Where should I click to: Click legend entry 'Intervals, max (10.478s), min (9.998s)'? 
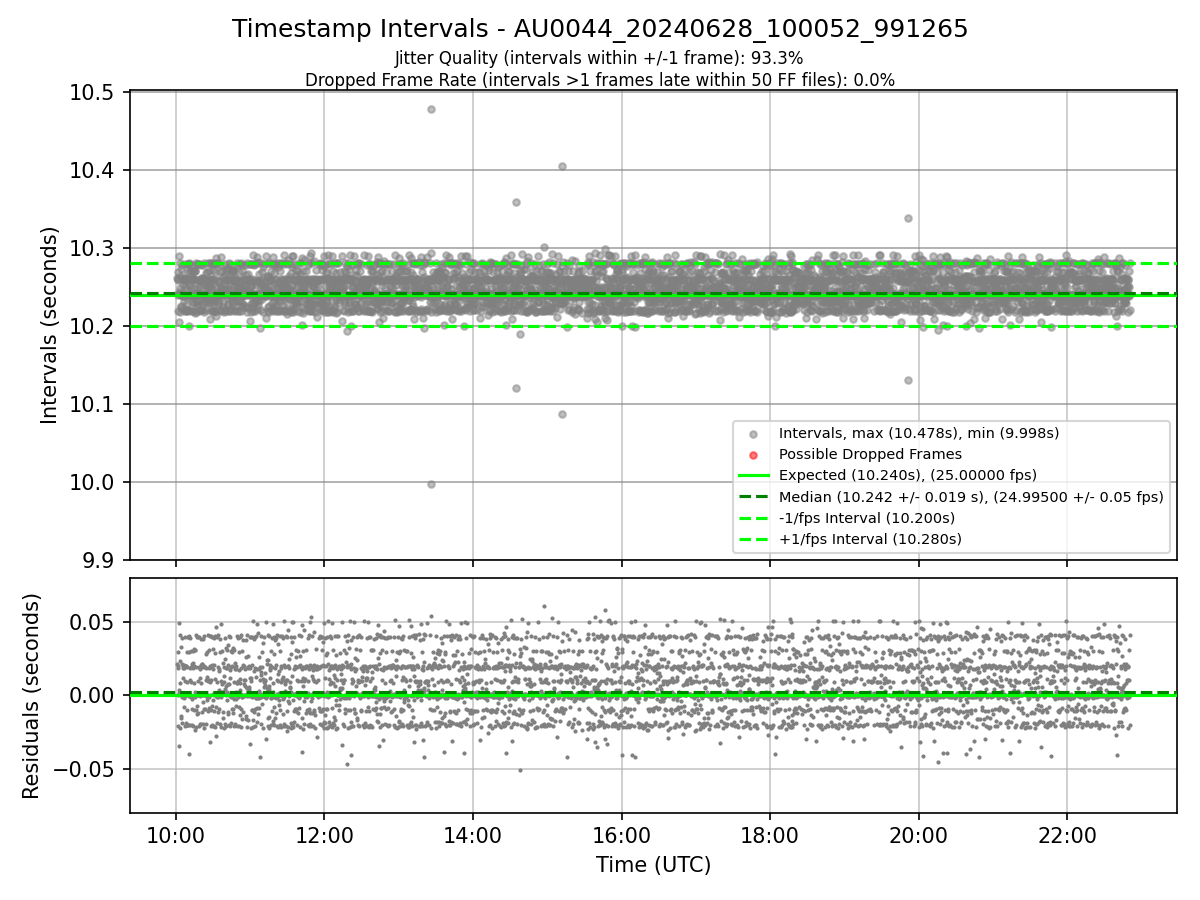click(919, 433)
